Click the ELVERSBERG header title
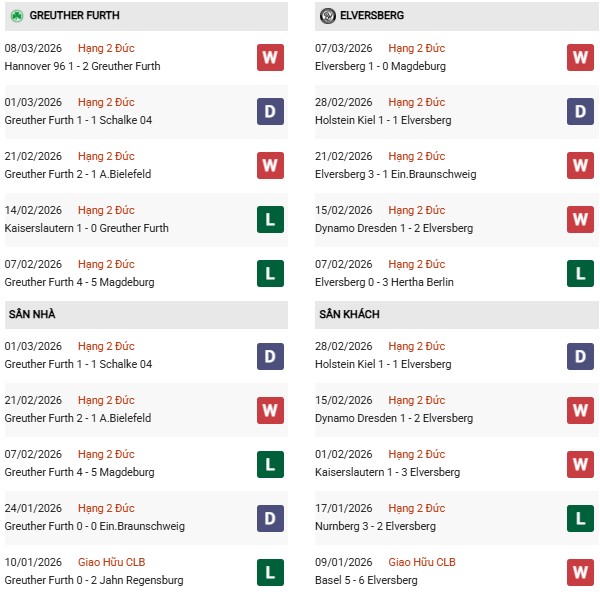This screenshot has width=600, height=592. pos(377,16)
